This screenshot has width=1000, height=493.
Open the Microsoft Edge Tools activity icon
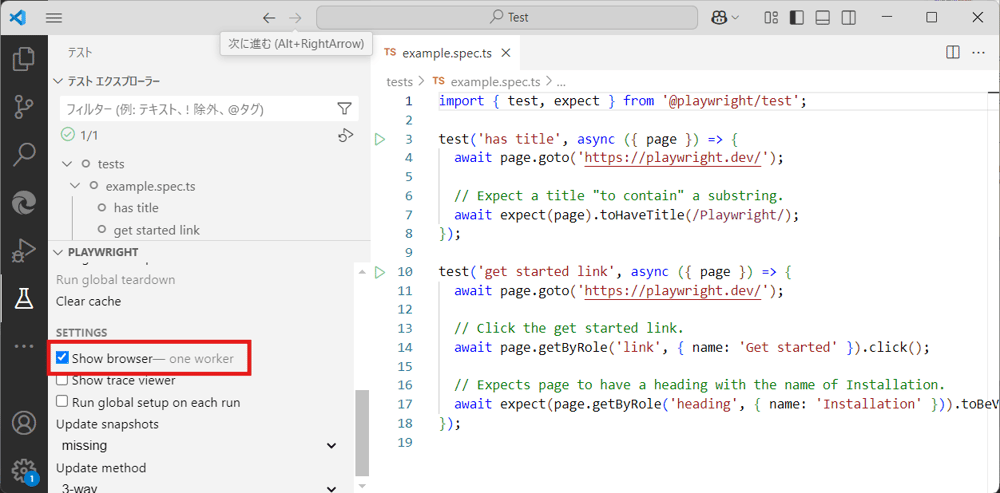24,203
